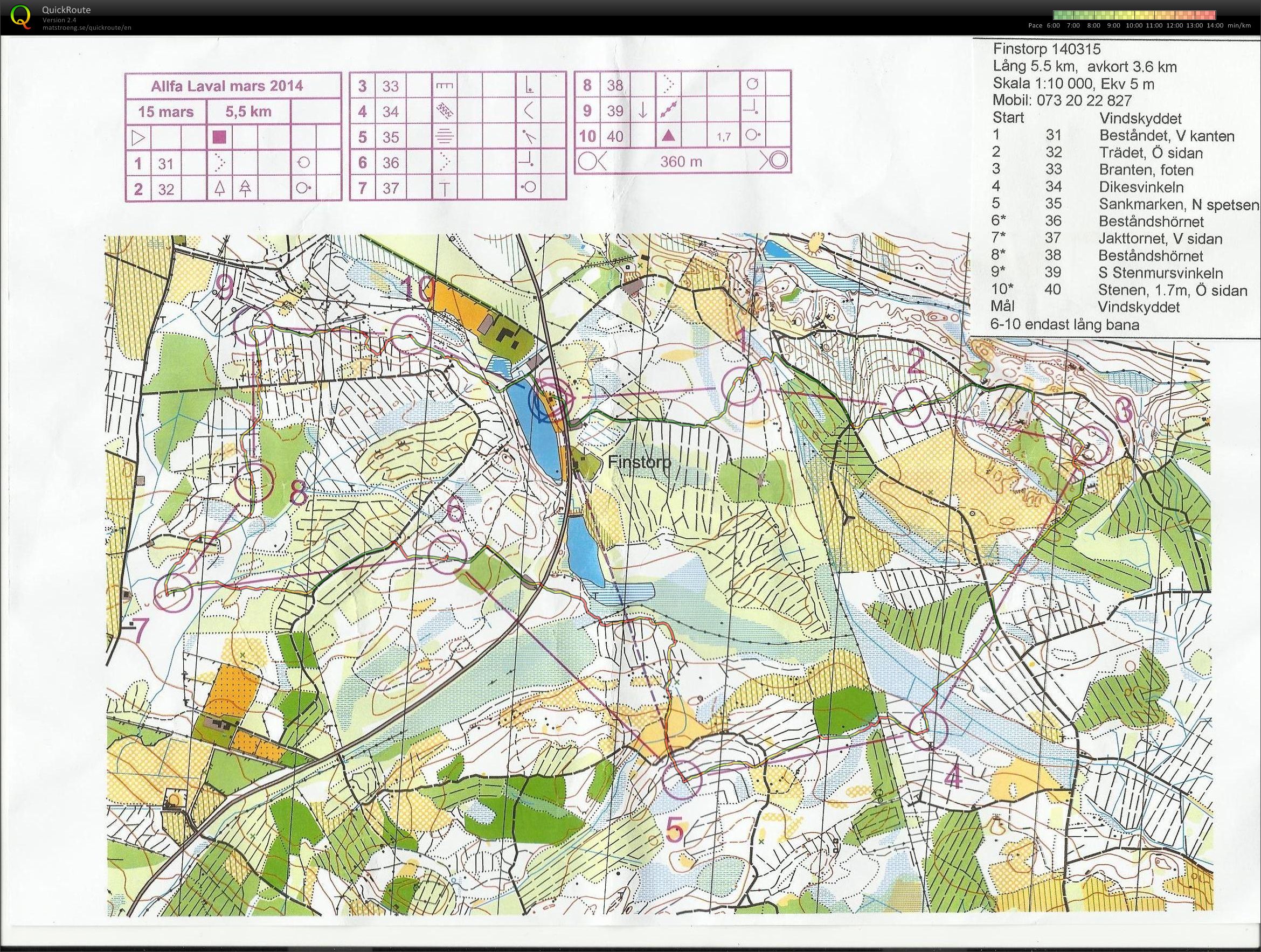Click the 15 mars cell
Screen dimensions: 1261x952
point(166,112)
